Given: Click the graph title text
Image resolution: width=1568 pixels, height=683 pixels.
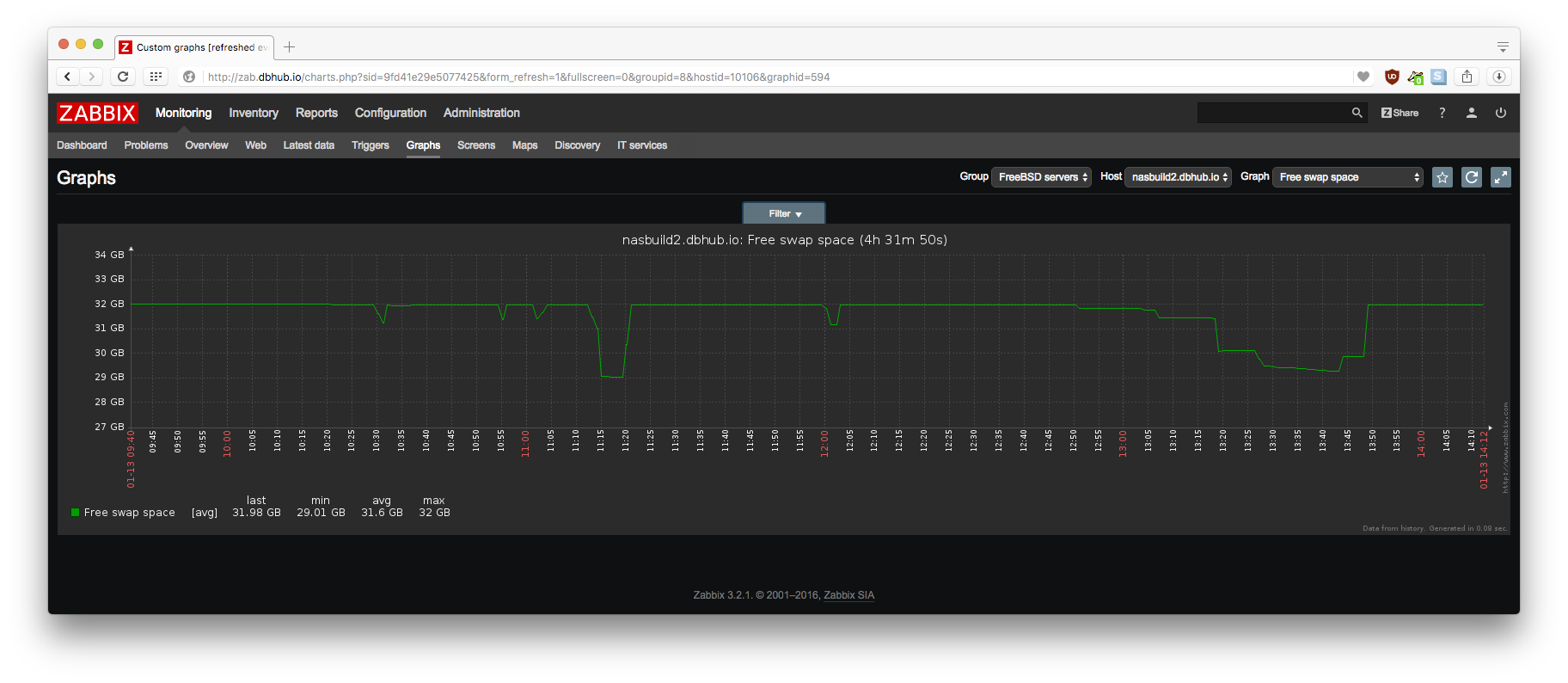Looking at the screenshot, I should tap(784, 240).
